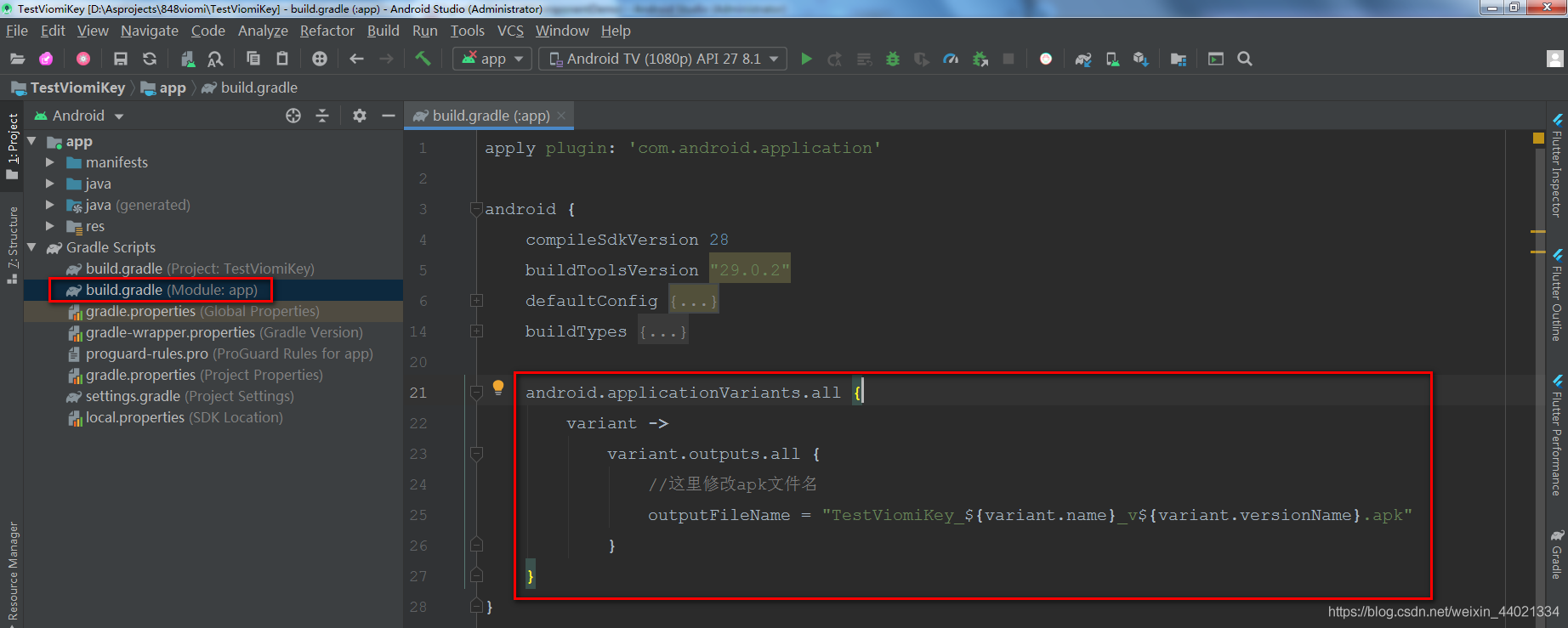Select build.gradle (Module: app) file
Viewport: 1568px width, 628px height.
171,290
